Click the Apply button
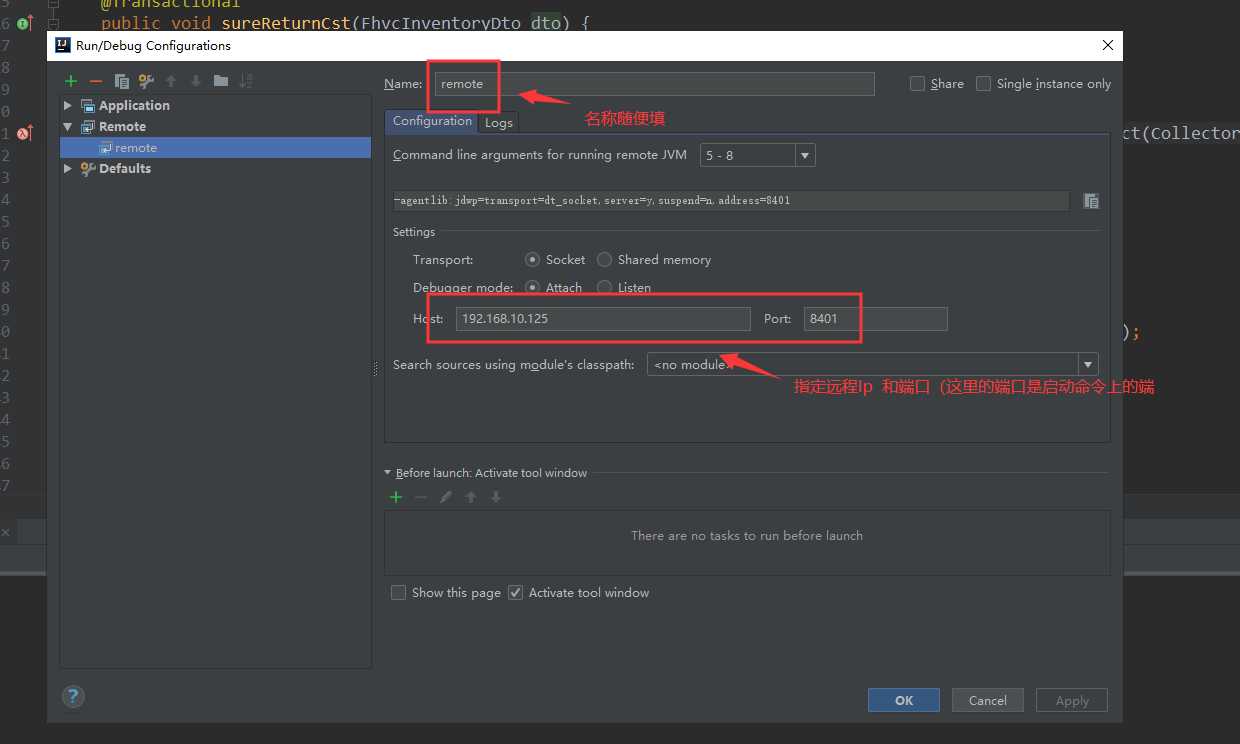1240x744 pixels. (1072, 700)
